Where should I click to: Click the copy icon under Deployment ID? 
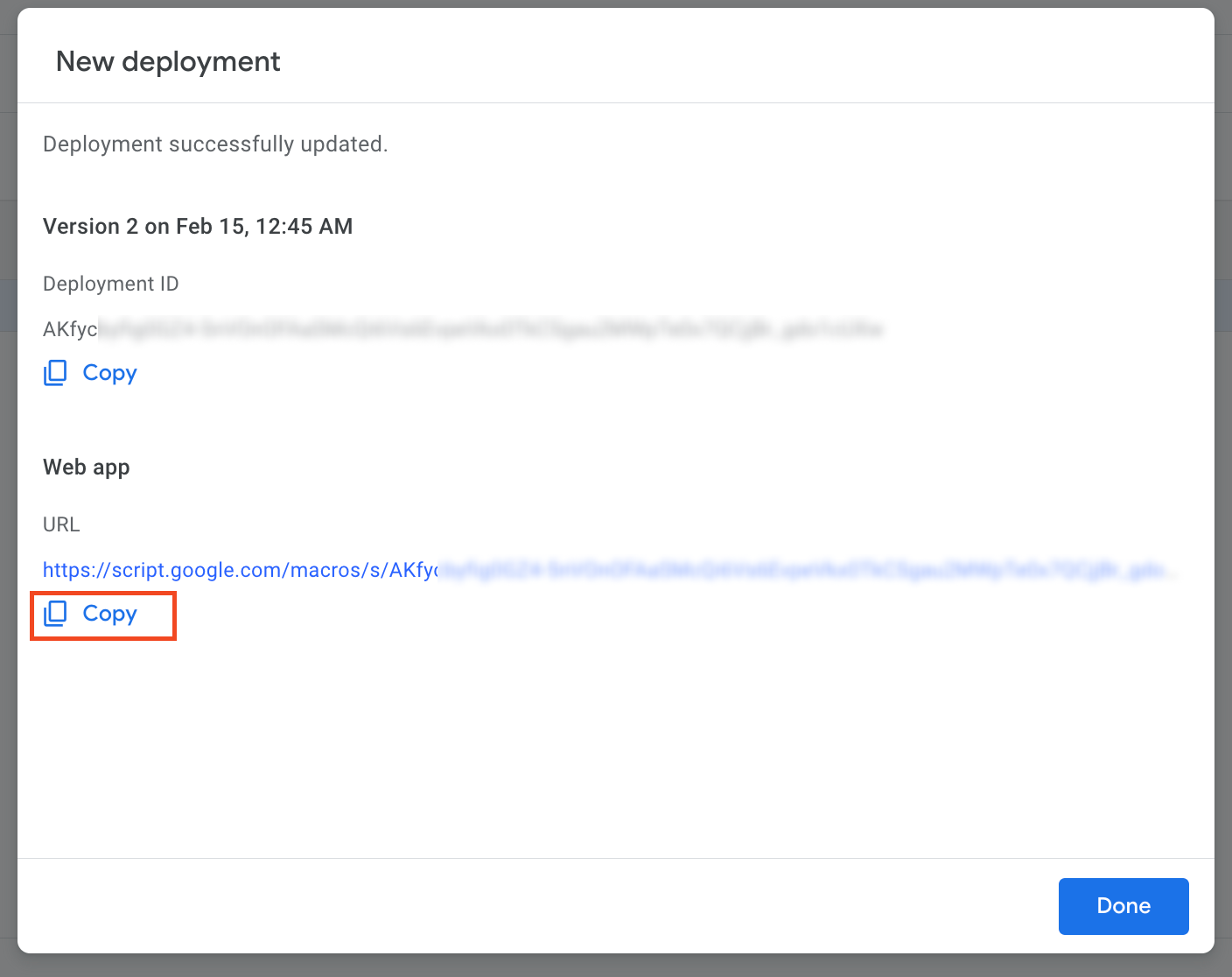[x=55, y=373]
